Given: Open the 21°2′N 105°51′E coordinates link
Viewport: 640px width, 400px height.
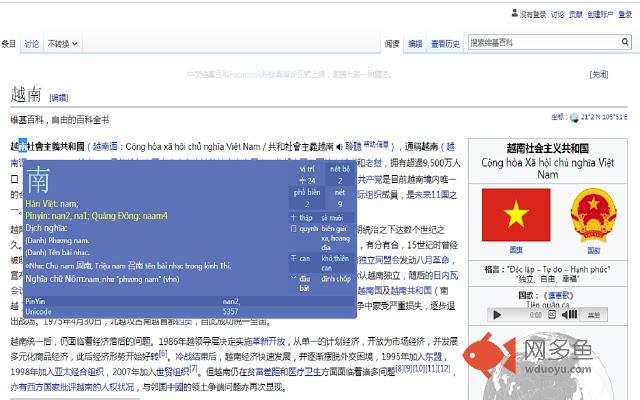Looking at the screenshot, I should (x=604, y=117).
